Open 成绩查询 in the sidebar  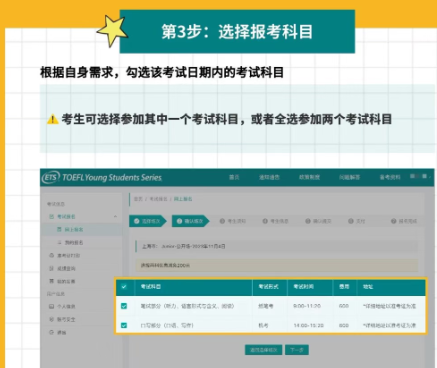[66, 268]
